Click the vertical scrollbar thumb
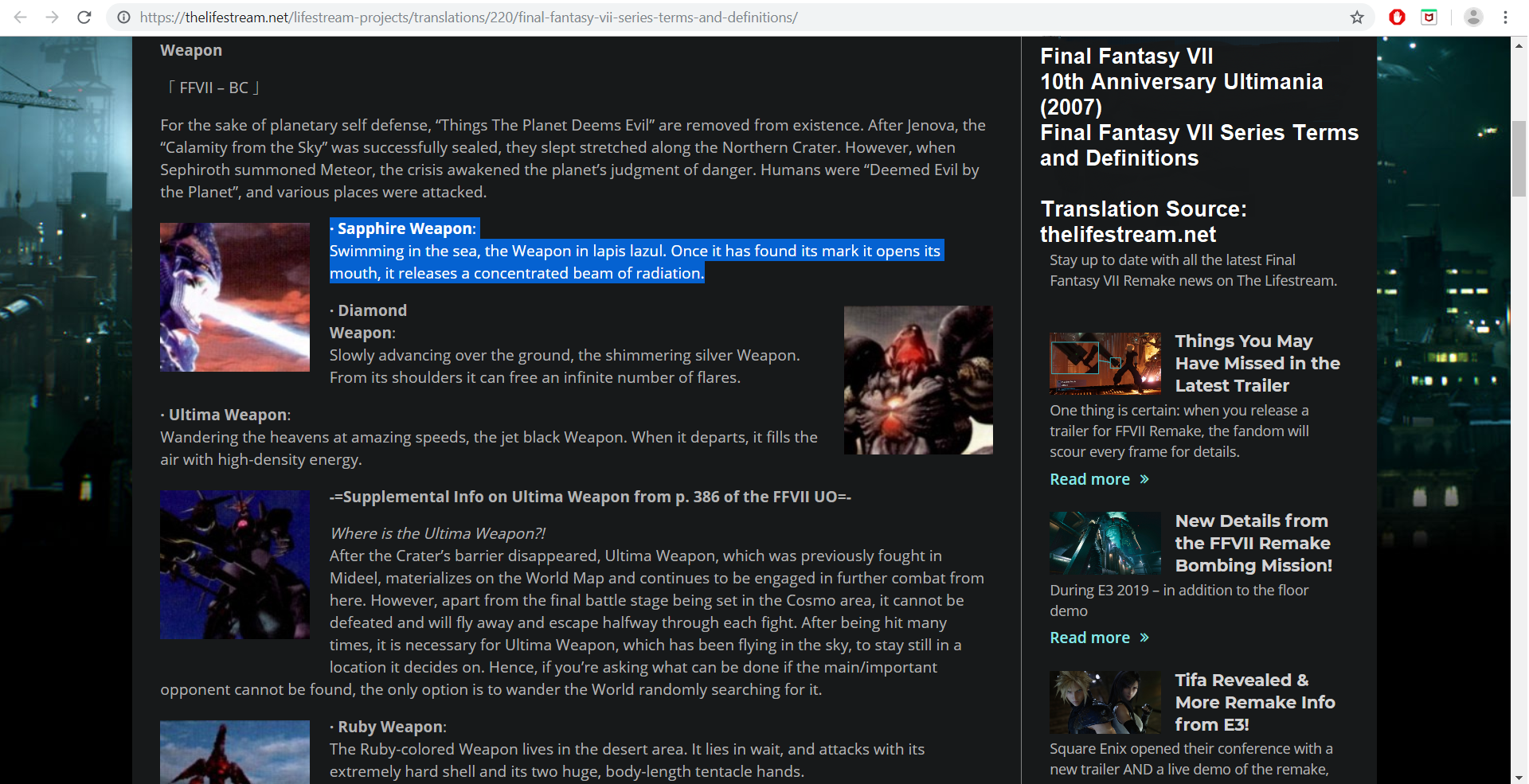This screenshot has height=784, width=1529. [x=1519, y=158]
